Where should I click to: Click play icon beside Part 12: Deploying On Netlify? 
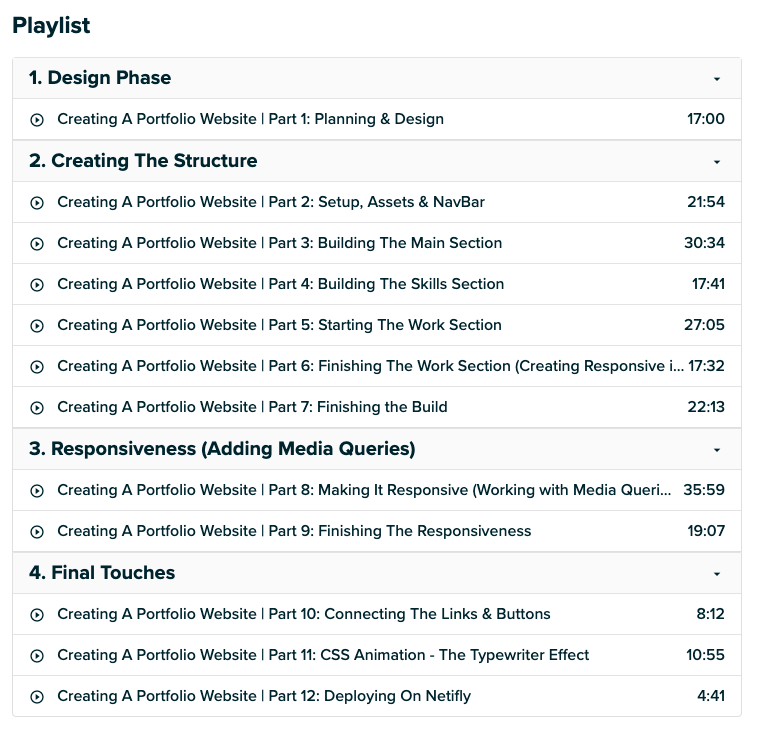click(x=37, y=697)
